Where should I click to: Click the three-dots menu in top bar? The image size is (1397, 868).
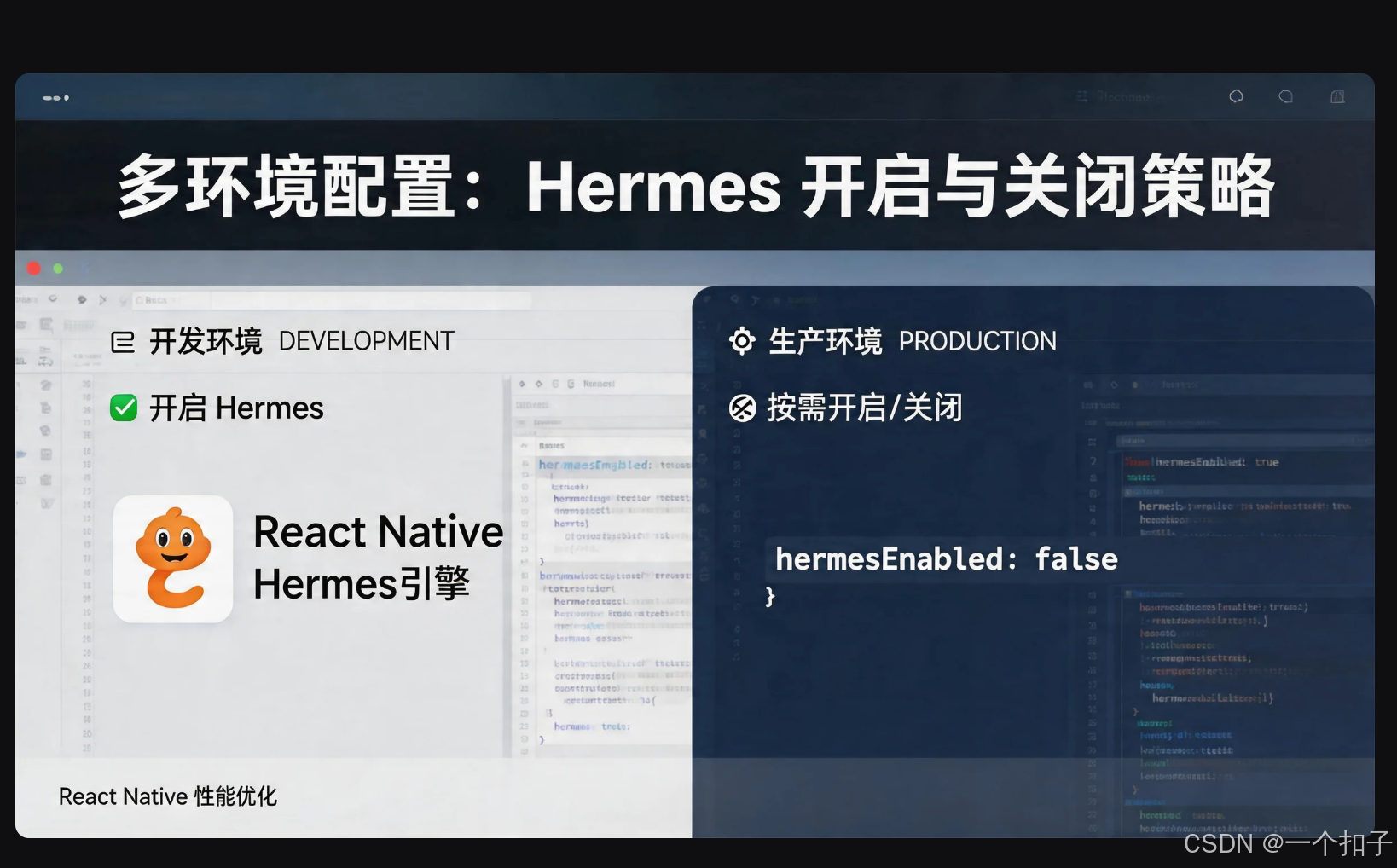point(56,98)
